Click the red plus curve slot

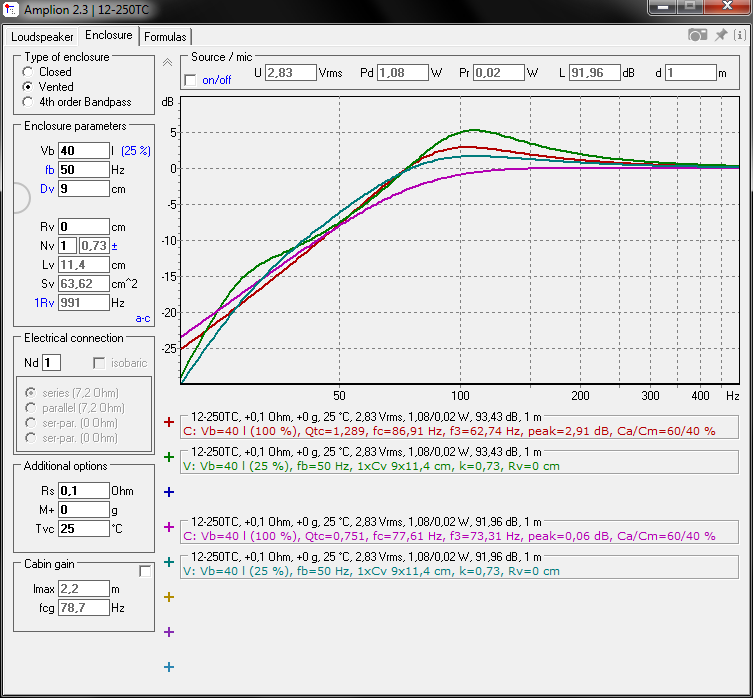click(169, 422)
